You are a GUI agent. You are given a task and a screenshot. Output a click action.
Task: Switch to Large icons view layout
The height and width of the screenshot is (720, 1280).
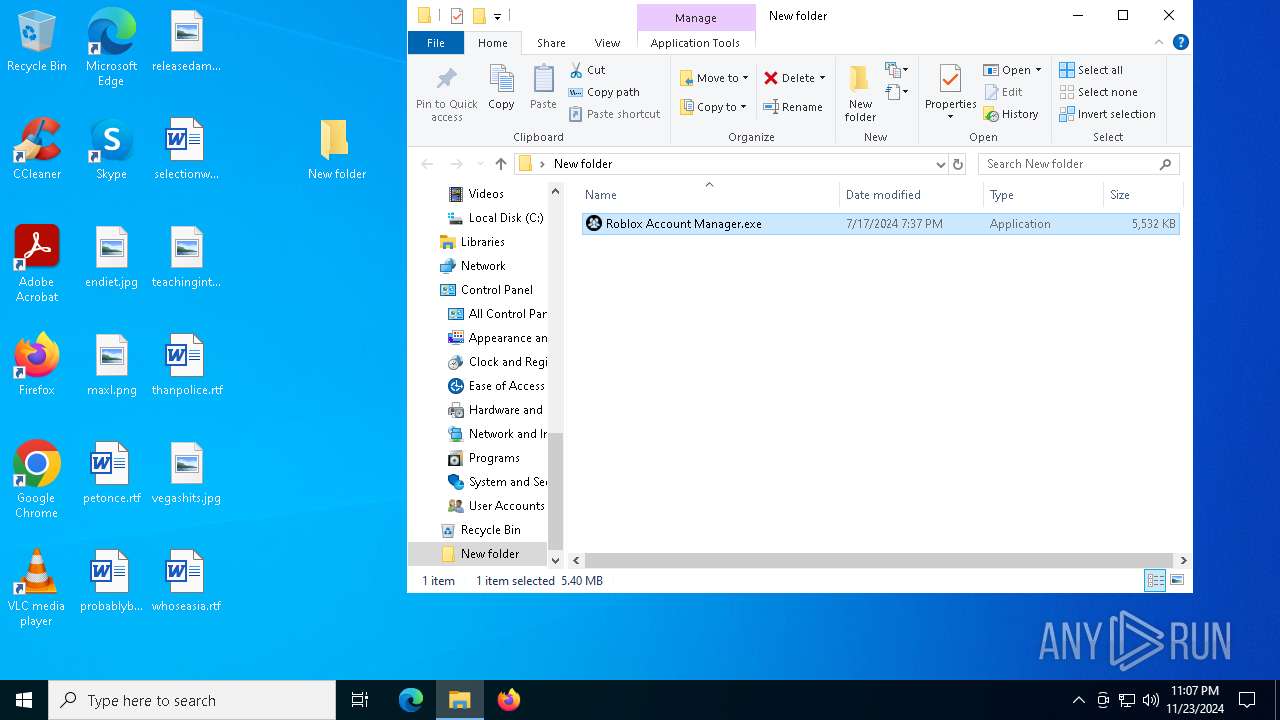click(1177, 581)
